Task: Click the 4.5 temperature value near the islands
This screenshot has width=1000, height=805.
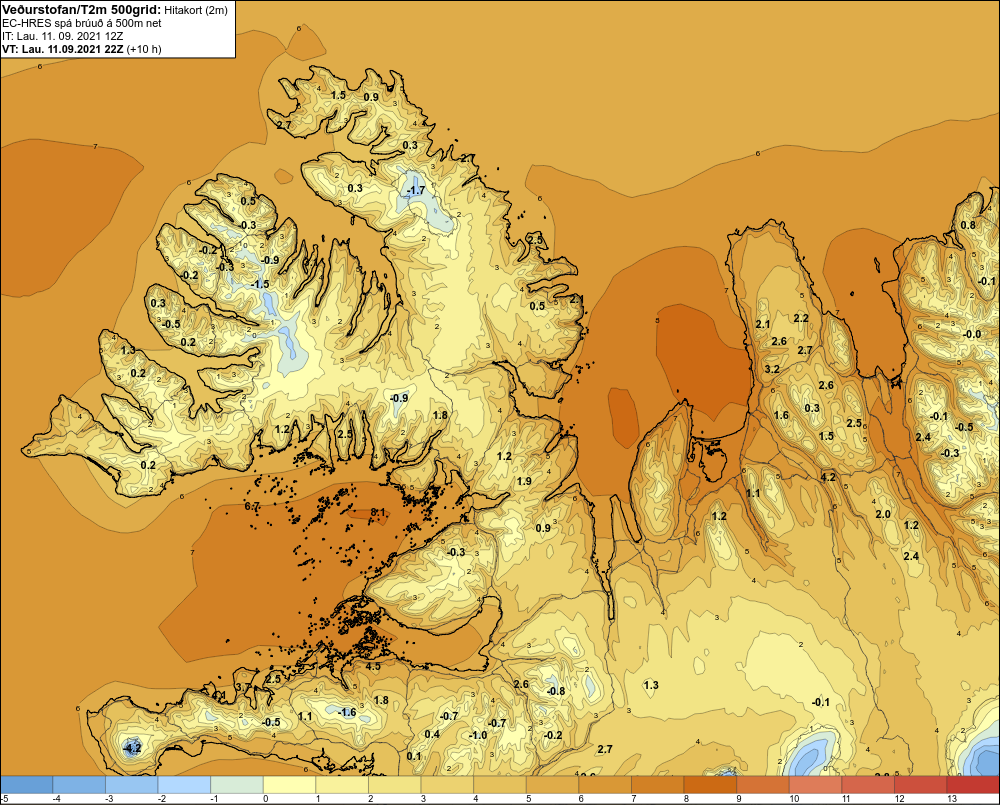Action: tap(372, 666)
